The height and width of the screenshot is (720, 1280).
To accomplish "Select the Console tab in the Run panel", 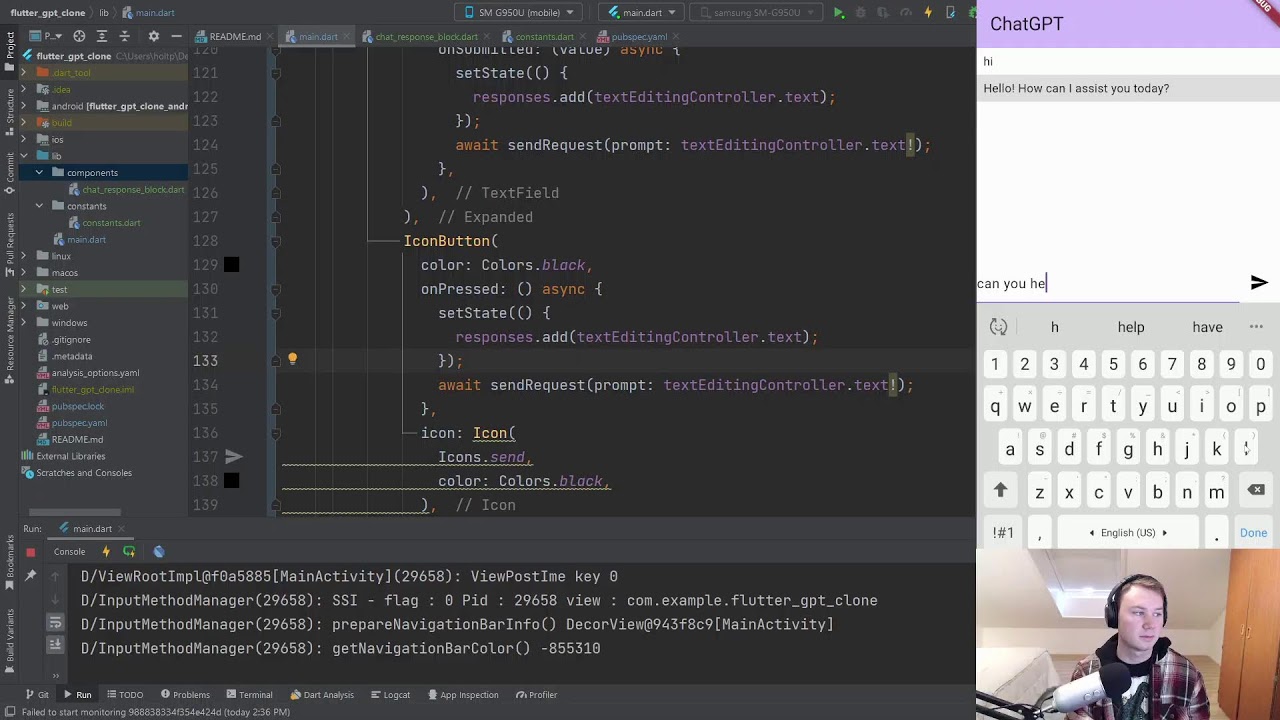I will [x=69, y=552].
